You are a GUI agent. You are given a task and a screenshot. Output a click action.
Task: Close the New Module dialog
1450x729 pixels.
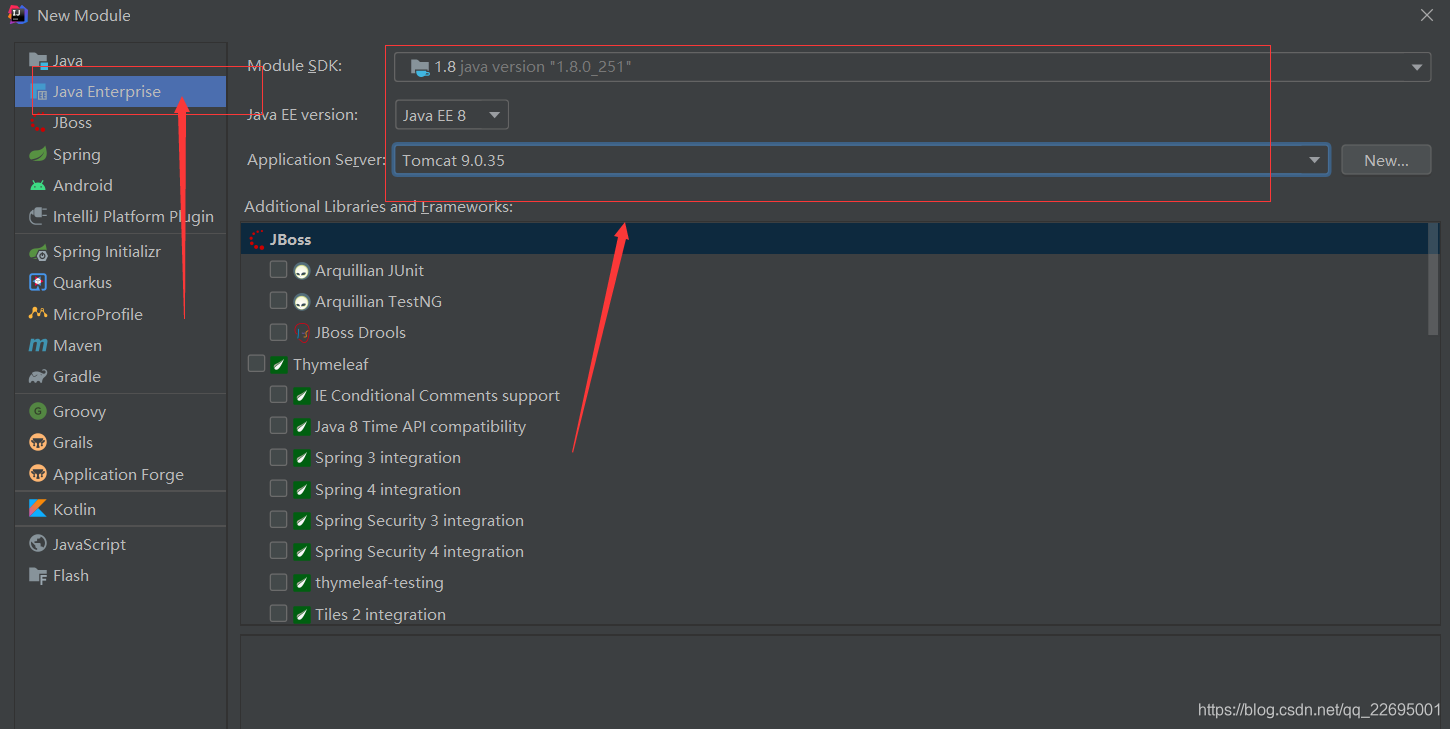(1427, 15)
